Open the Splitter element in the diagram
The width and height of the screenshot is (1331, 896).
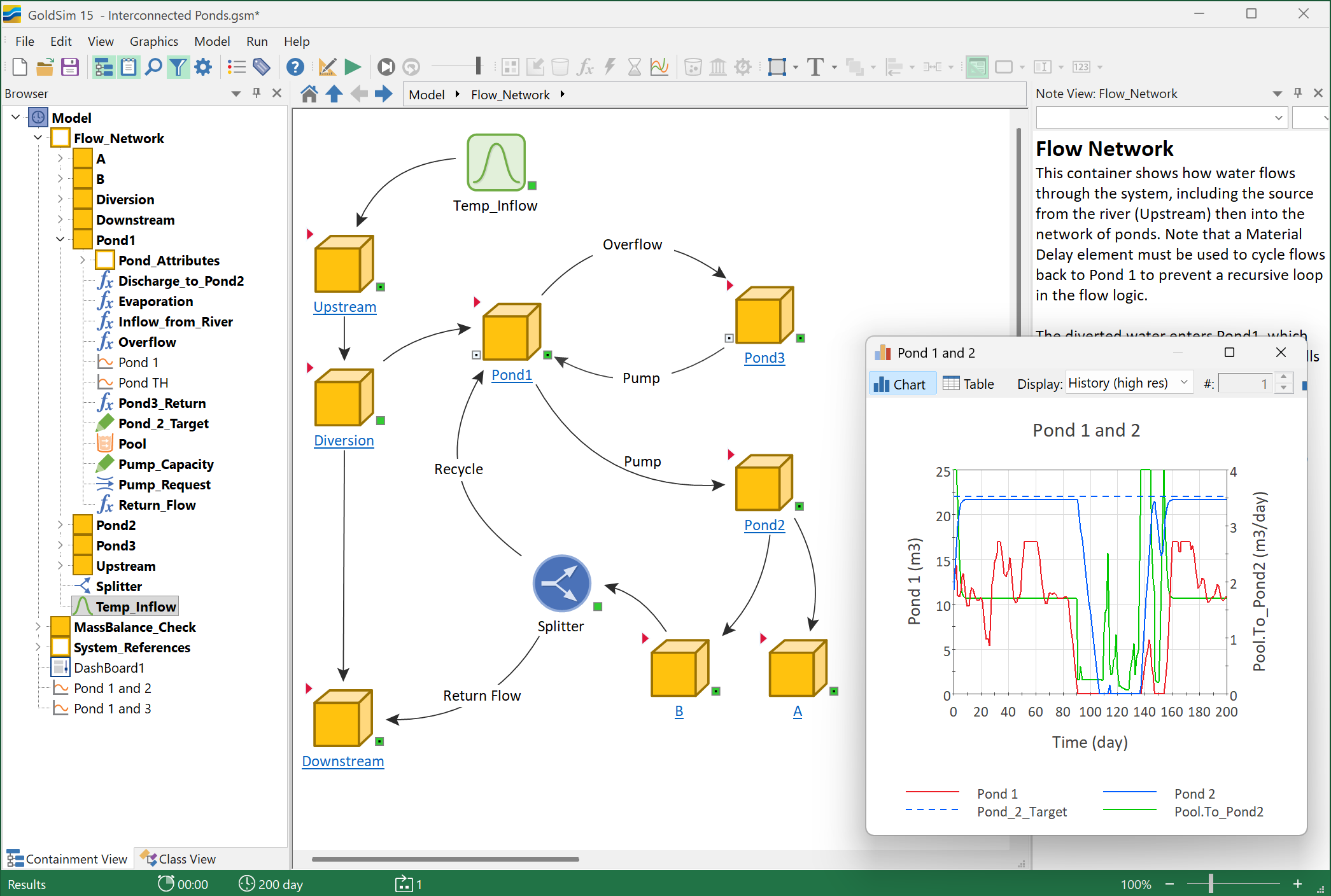point(561,584)
